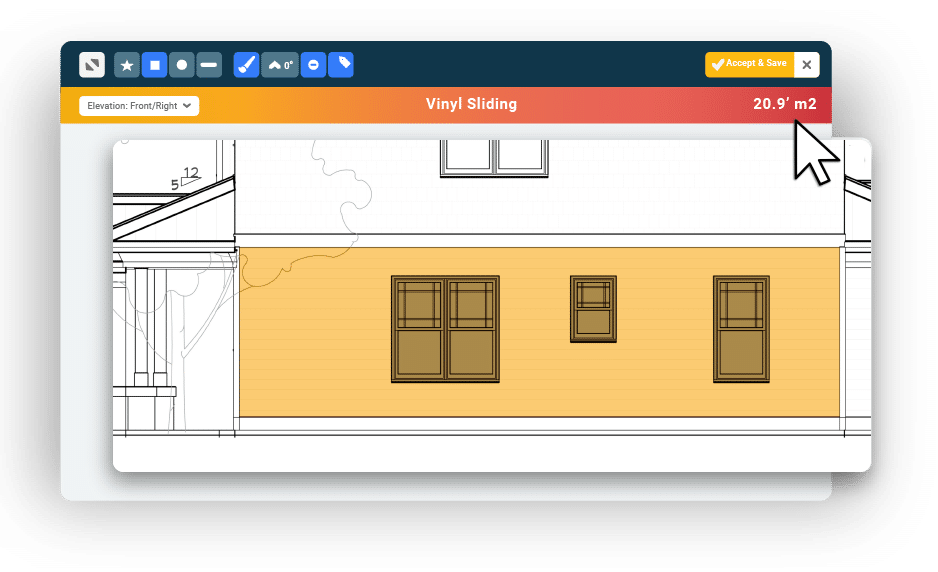Select the small center window
Screen dimensions: 938x572
593,309
